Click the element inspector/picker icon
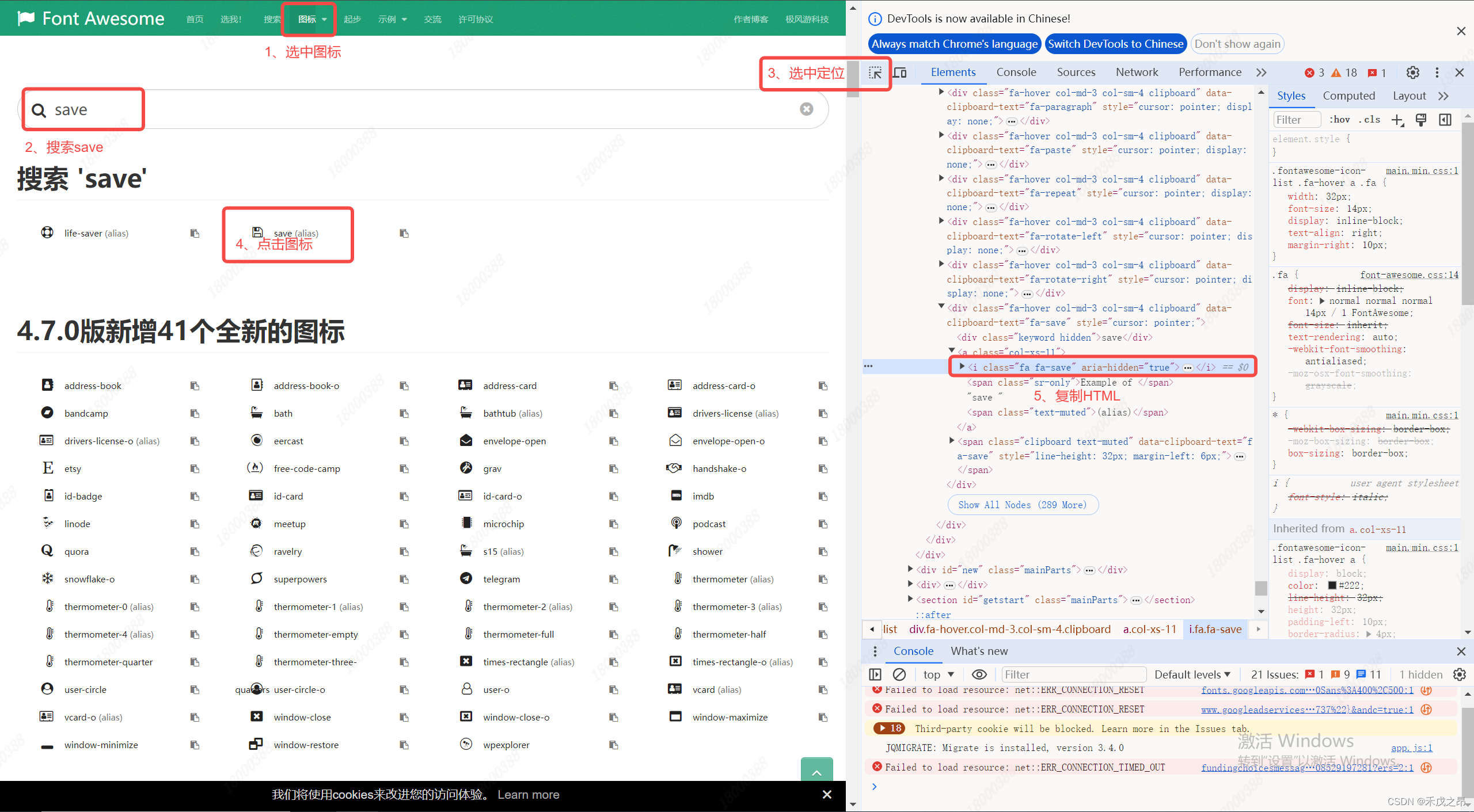This screenshot has height=812, width=1474. coord(875,72)
